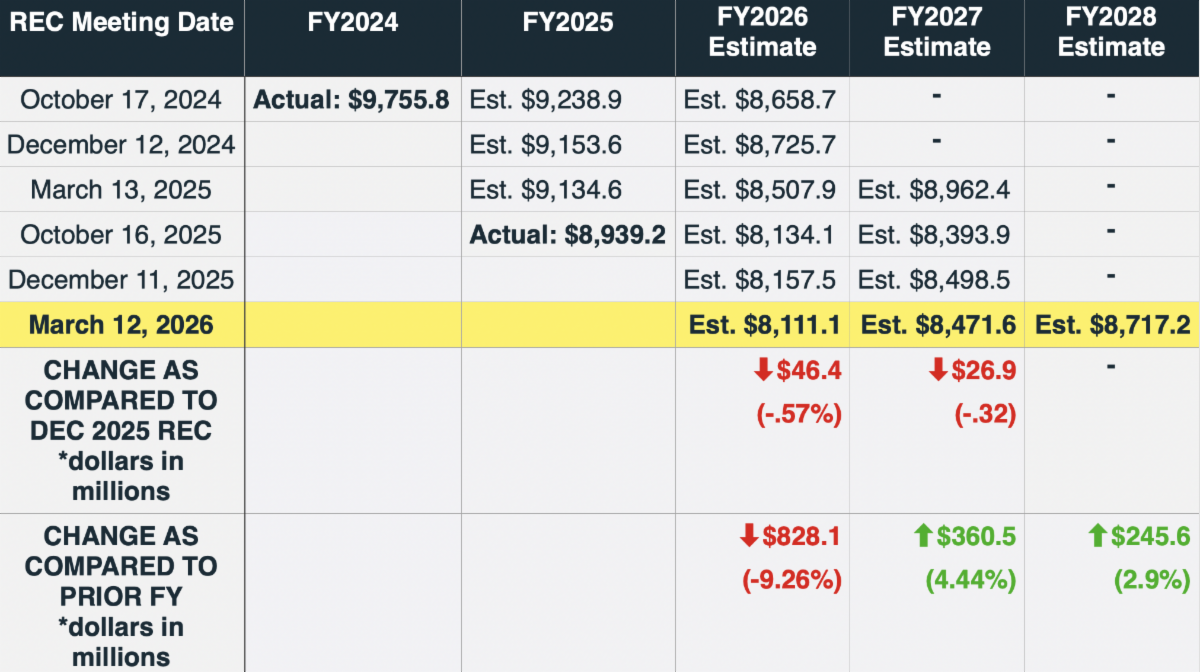This screenshot has height=672, width=1200.
Task: Click the FY2028 Estimate column header
Action: click(x=1111, y=33)
